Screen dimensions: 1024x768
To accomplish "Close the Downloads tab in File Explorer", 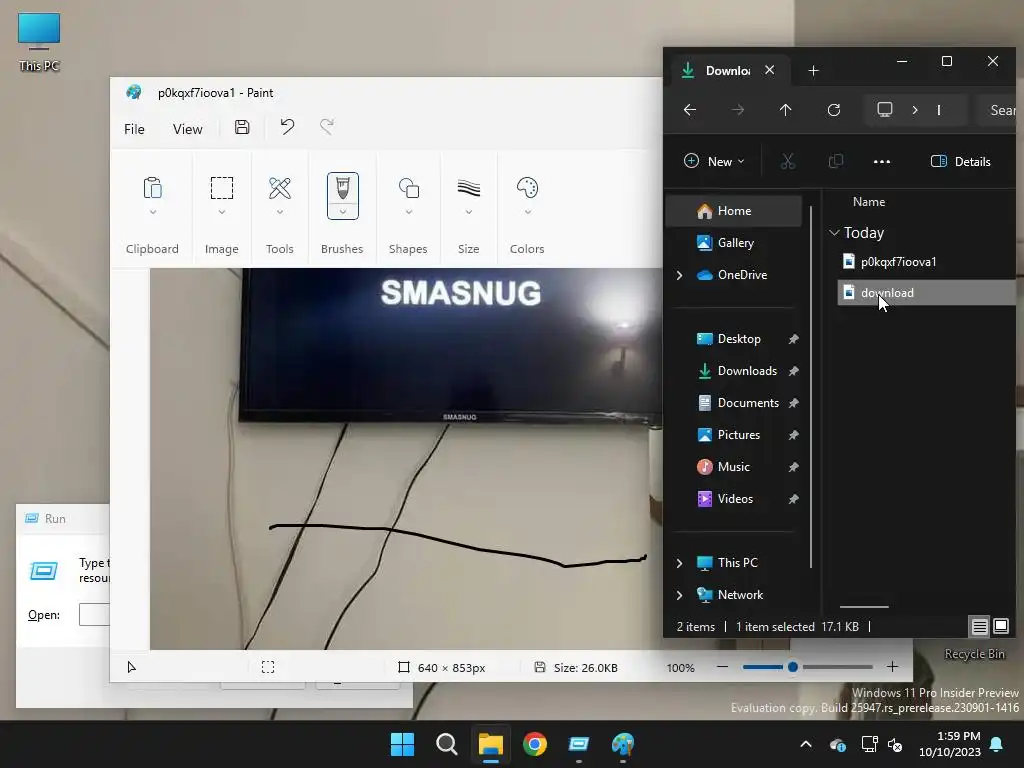I will point(770,70).
